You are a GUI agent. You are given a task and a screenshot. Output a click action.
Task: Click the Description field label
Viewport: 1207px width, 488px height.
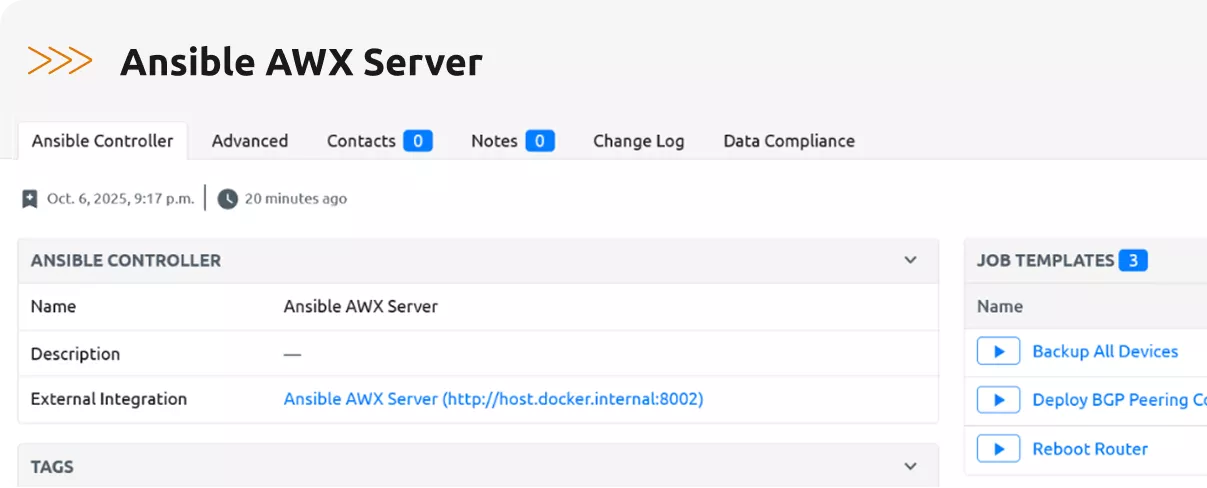tap(75, 354)
